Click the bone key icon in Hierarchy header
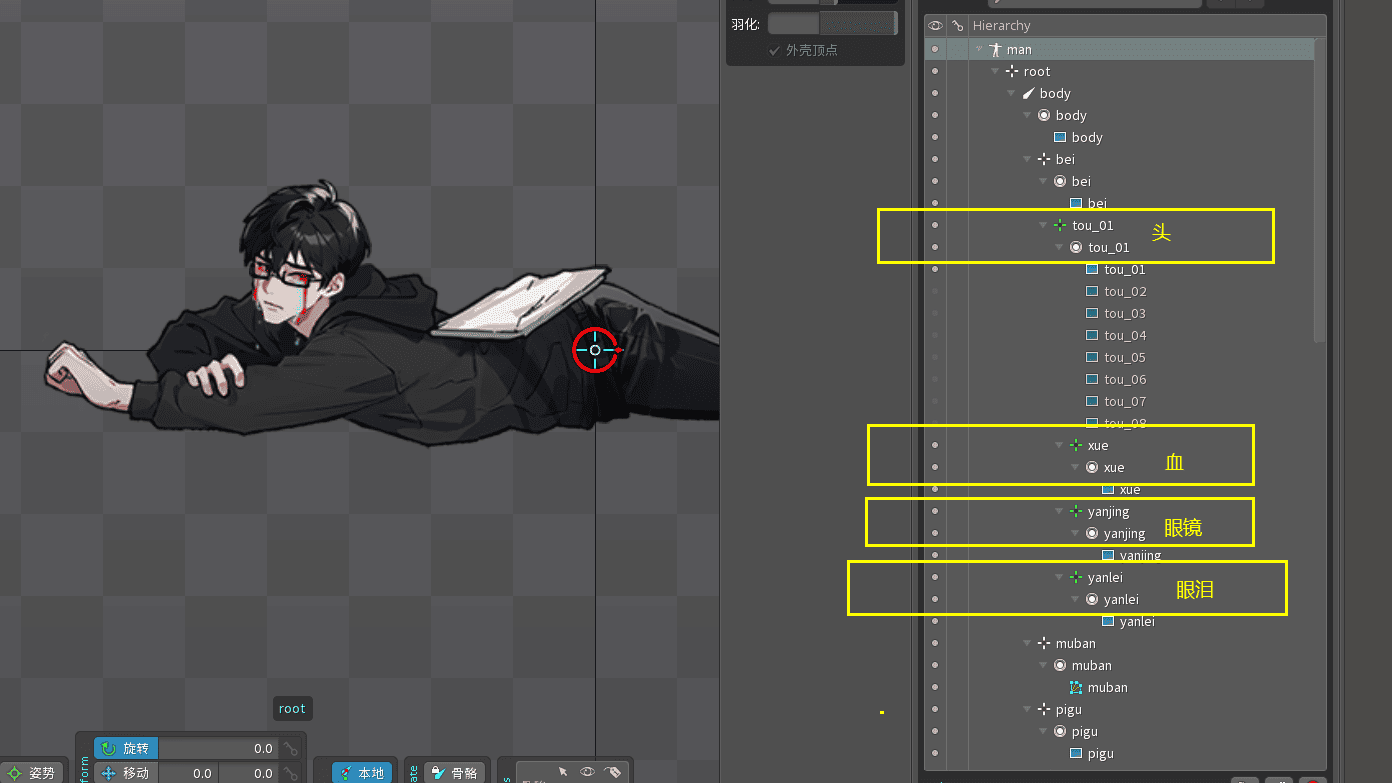This screenshot has width=1392, height=783. (x=957, y=26)
